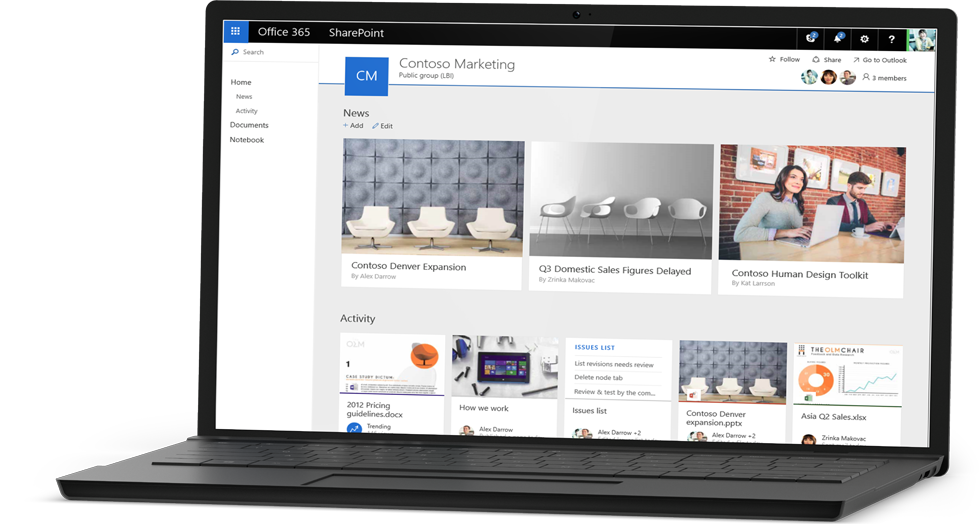The image size is (979, 524).
Task: Click the Office 365 title in header
Action: point(283,32)
